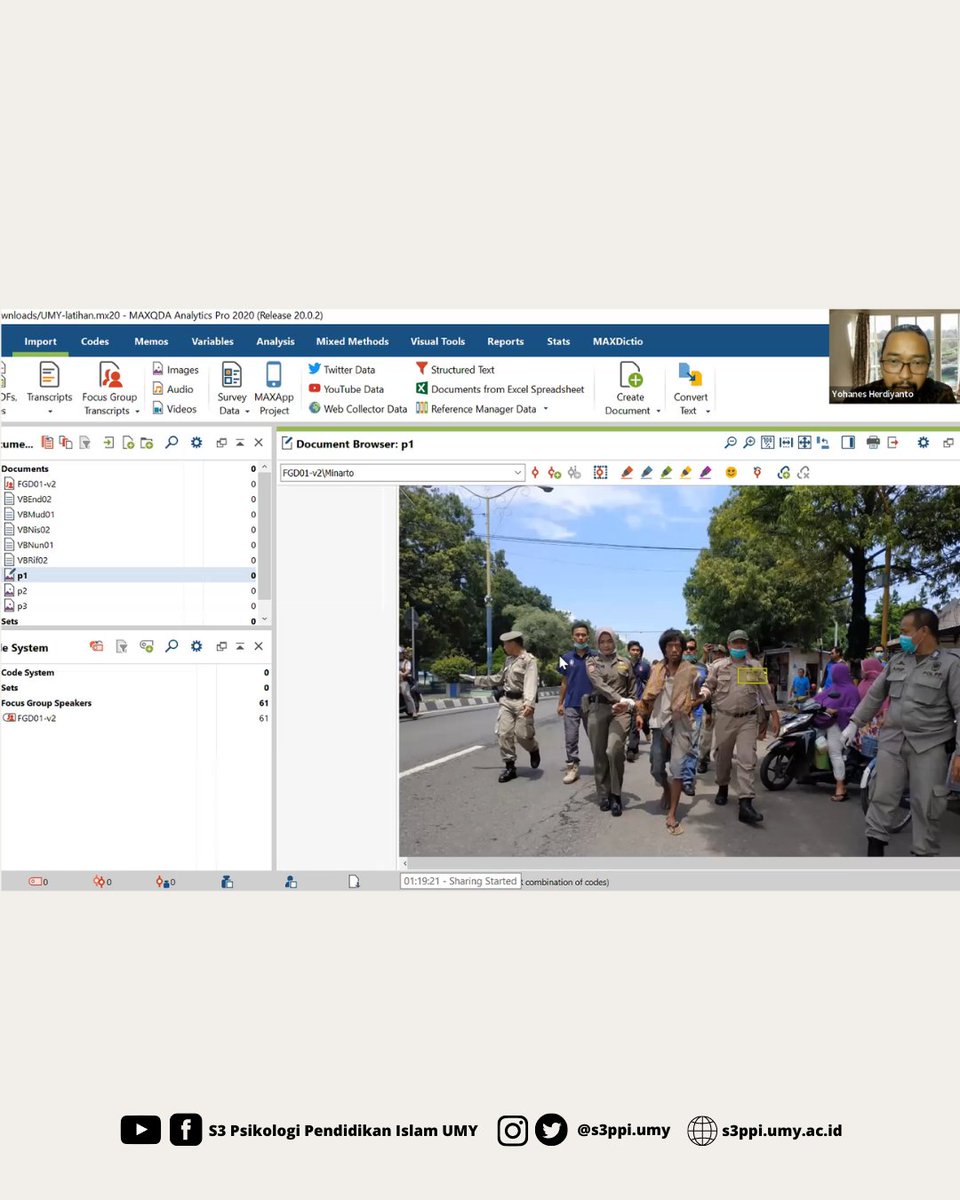
Task: Click the photo in Document Browser
Action: (x=679, y=671)
